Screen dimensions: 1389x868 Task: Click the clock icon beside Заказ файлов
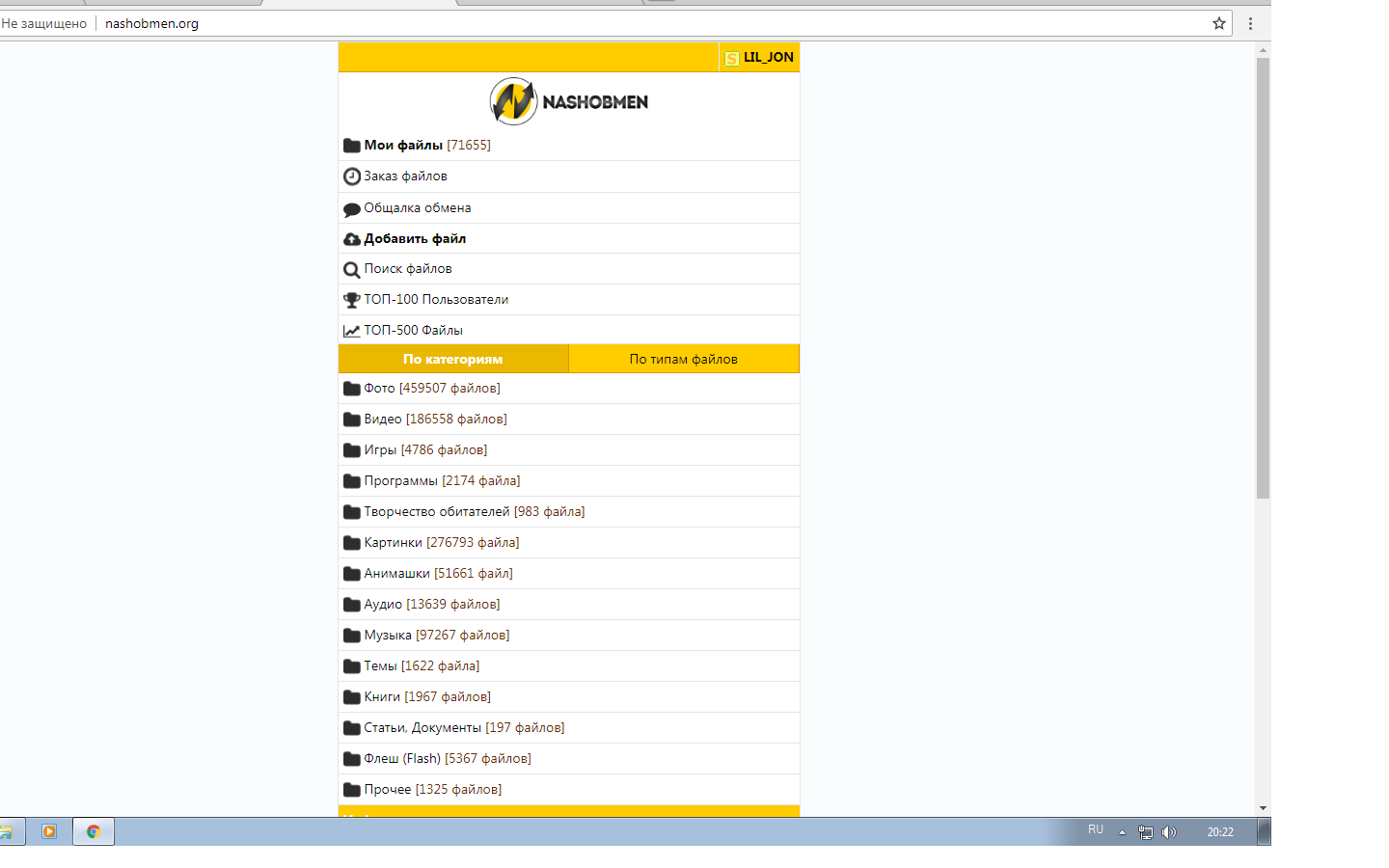pyautogui.click(x=352, y=176)
